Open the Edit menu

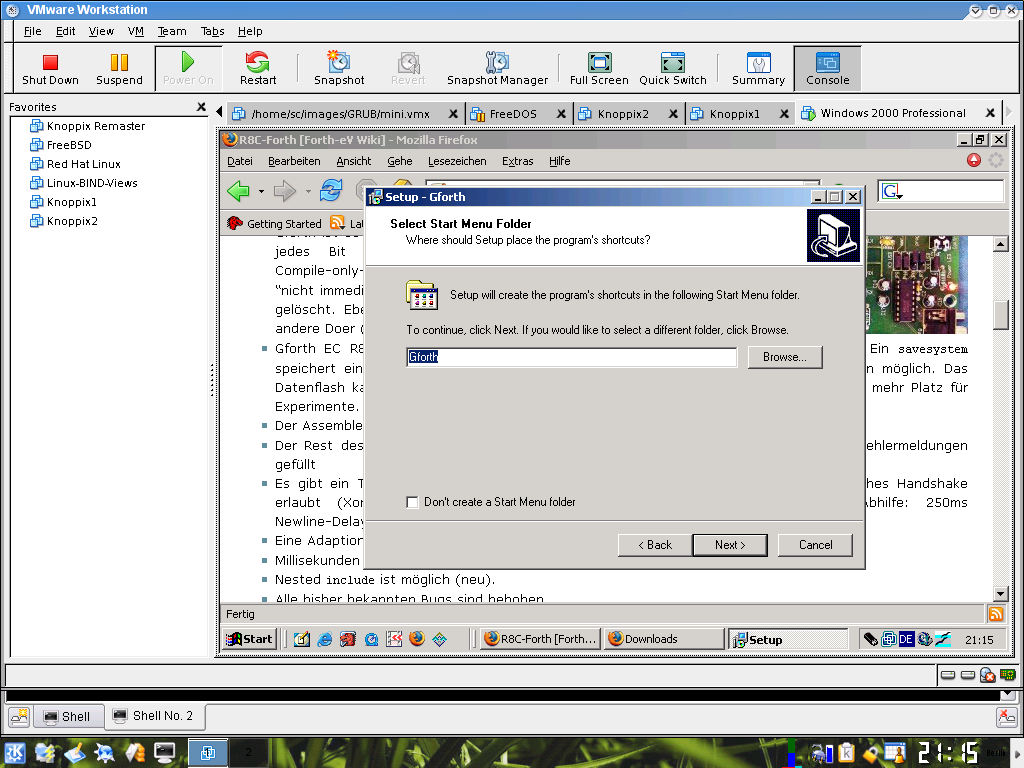(x=65, y=31)
